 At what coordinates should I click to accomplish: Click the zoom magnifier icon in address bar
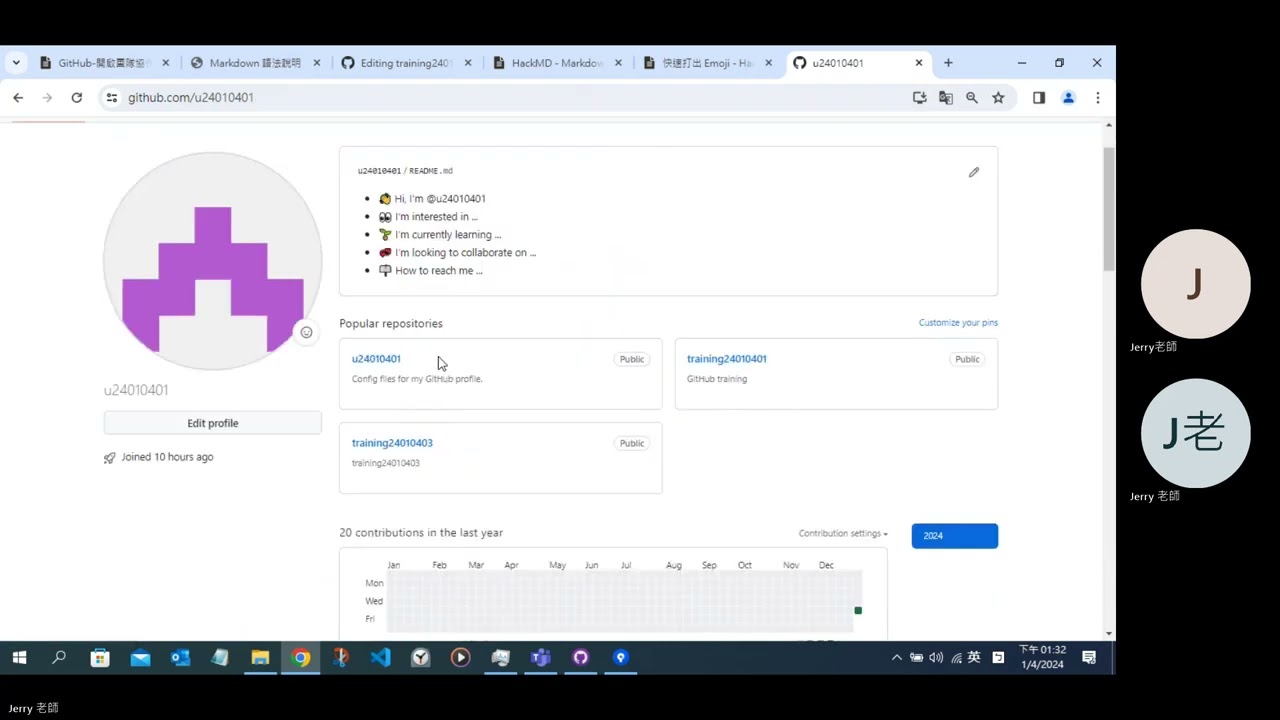point(971,98)
